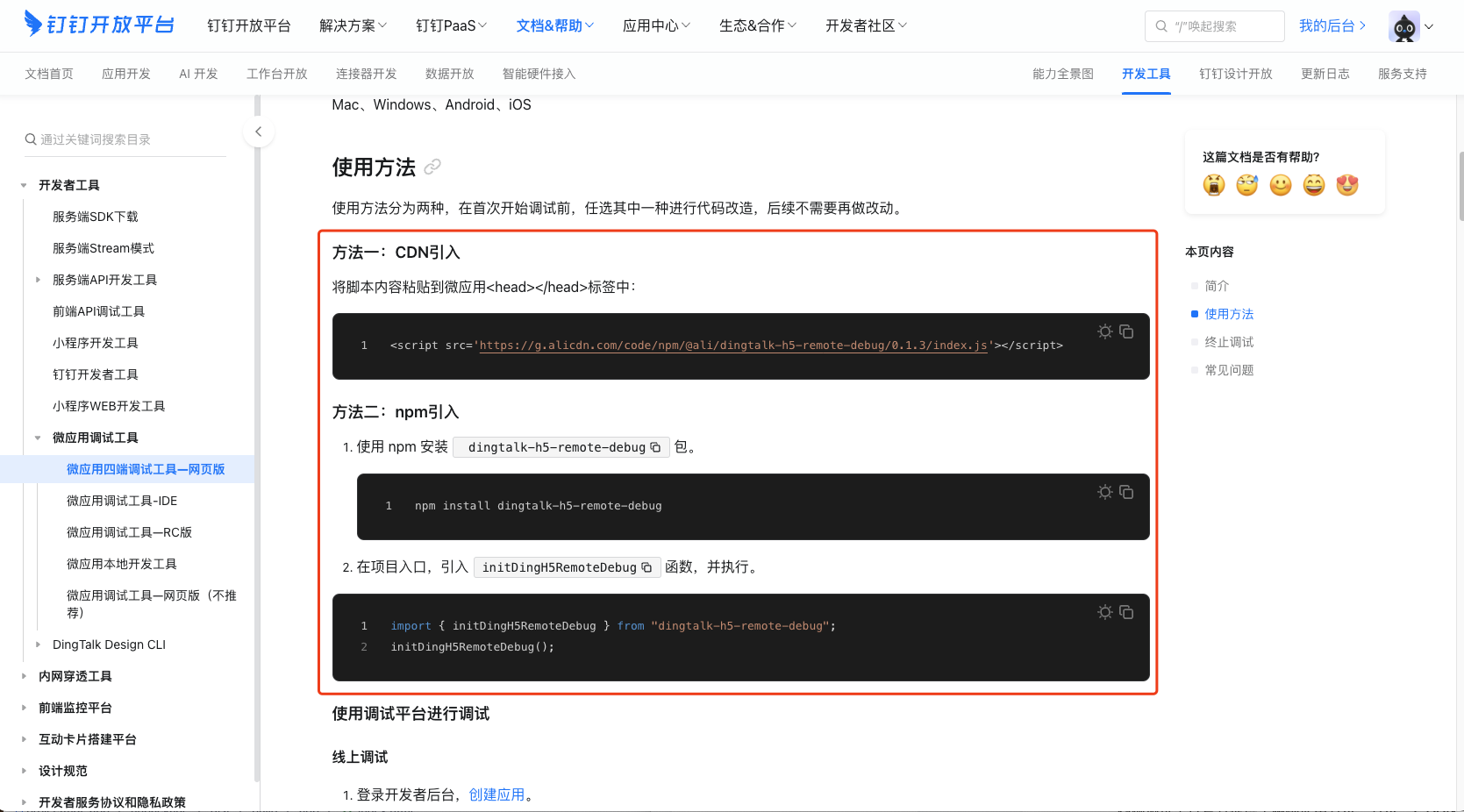The image size is (1464, 812).
Task: Open 微应用本地开发工具 in sidebar
Action: tap(122, 564)
